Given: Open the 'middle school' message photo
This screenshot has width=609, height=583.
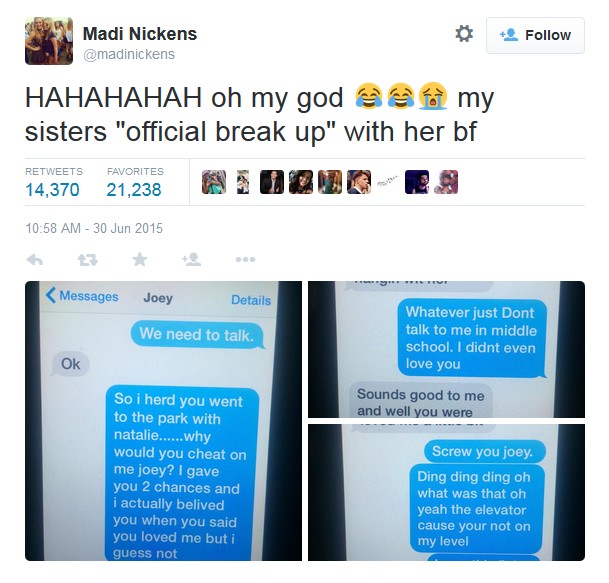Looking at the screenshot, I should tap(446, 350).
